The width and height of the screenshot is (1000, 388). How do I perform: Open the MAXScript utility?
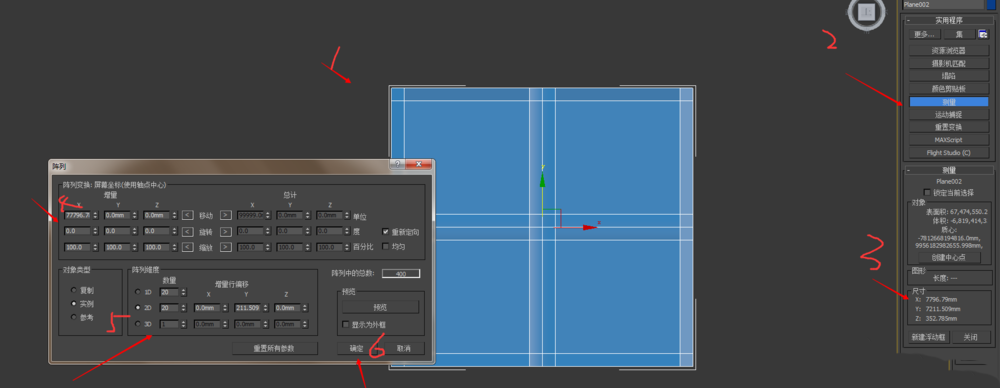[x=949, y=140]
